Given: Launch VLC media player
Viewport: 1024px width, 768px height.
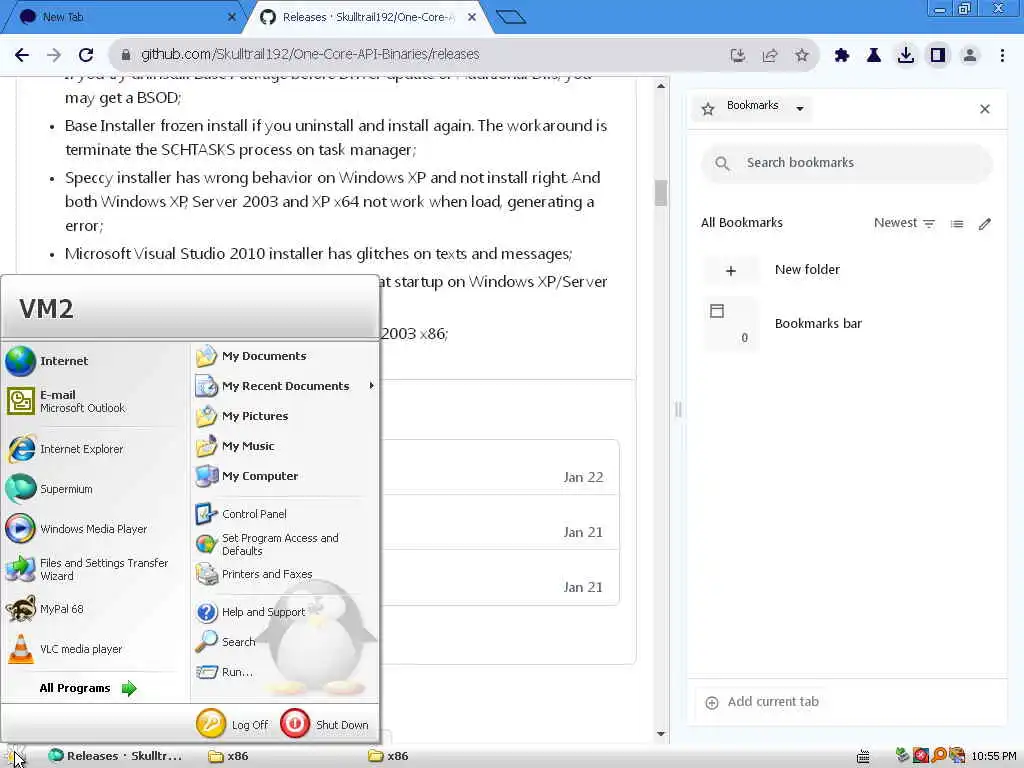Looking at the screenshot, I should click(x=91, y=649).
